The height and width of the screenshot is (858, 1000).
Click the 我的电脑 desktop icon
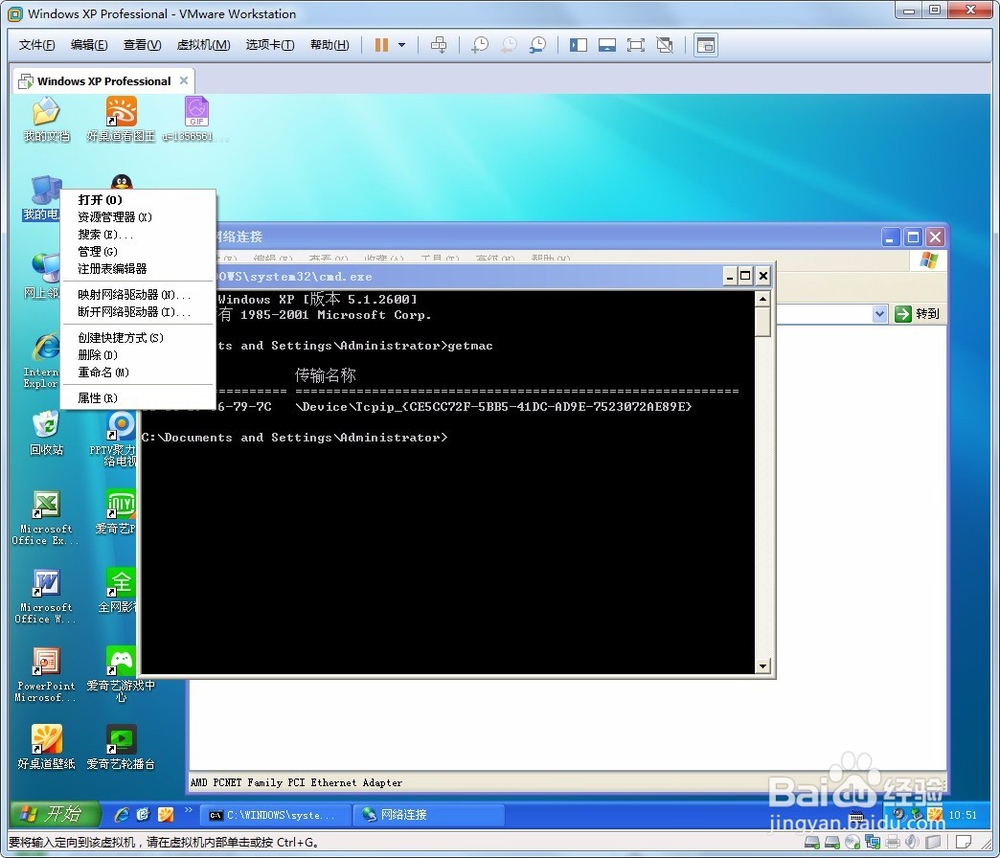[x=42, y=198]
